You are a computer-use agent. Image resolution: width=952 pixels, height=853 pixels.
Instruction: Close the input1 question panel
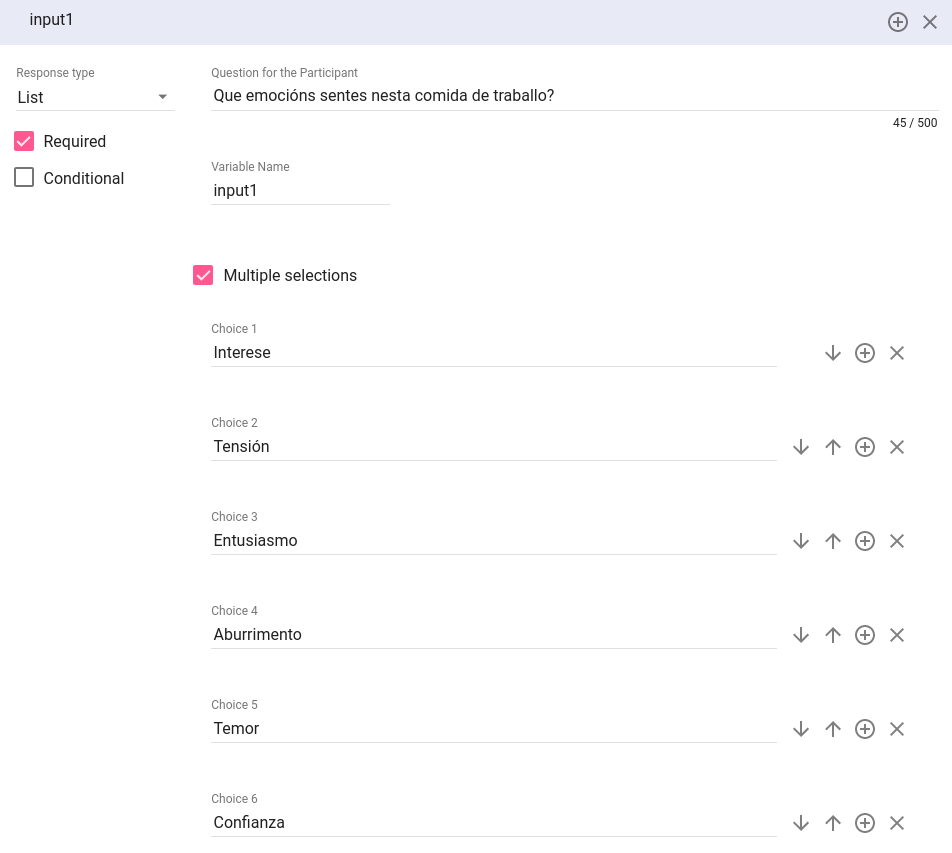tap(930, 22)
